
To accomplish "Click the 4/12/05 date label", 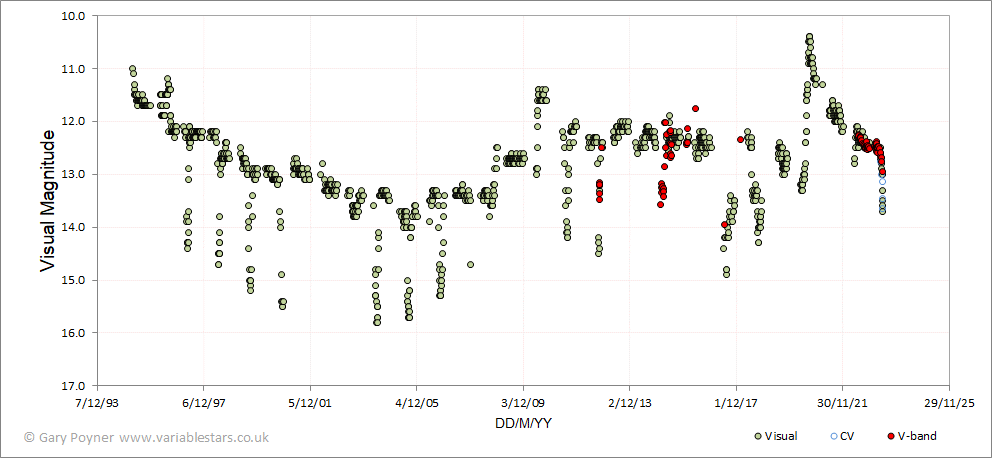I will click(x=416, y=403).
